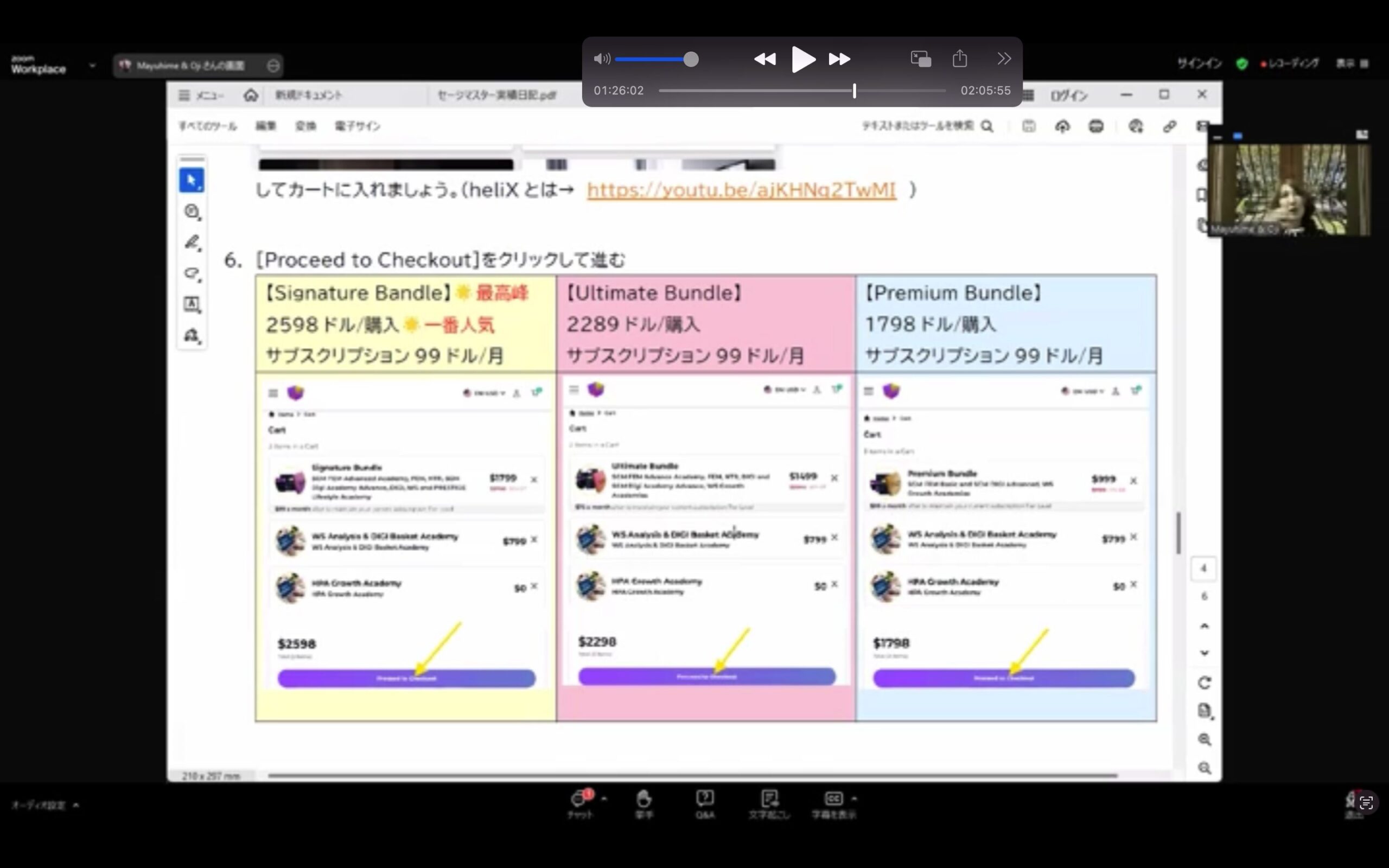
Task: Click the link share icon in toolbar
Action: 1169,126
